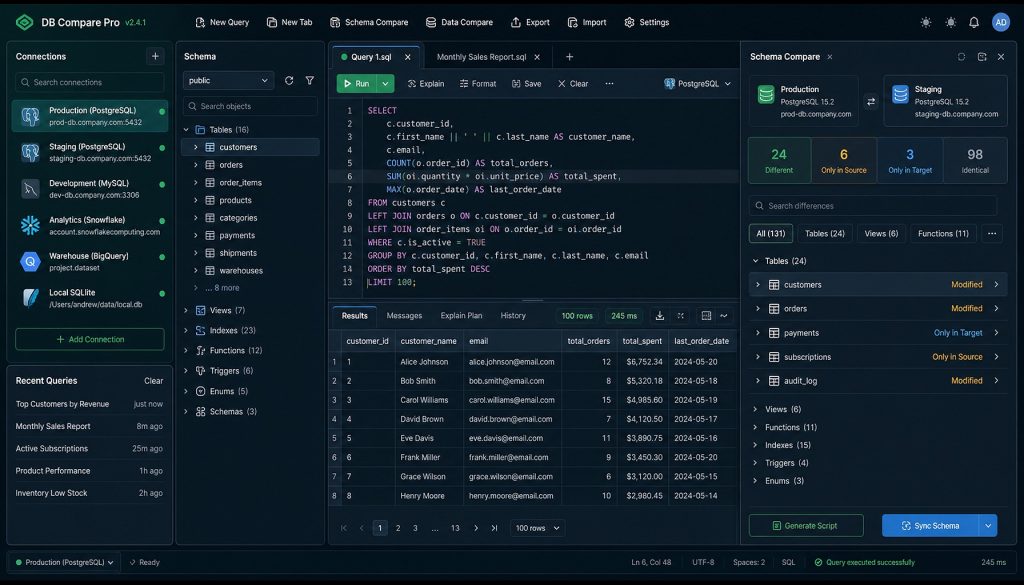
Task: Close the Query 1.sql tab
Action: [408, 57]
